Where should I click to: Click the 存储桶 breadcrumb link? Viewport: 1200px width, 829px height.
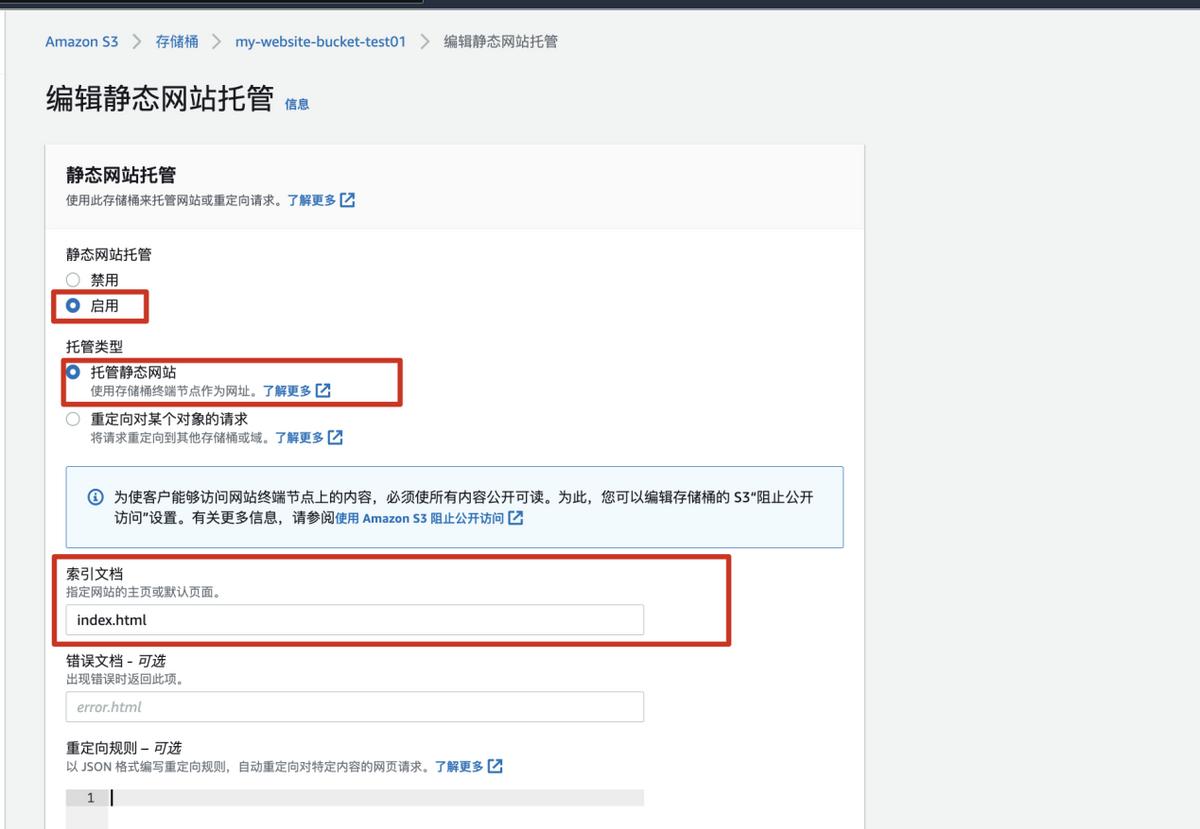click(177, 41)
